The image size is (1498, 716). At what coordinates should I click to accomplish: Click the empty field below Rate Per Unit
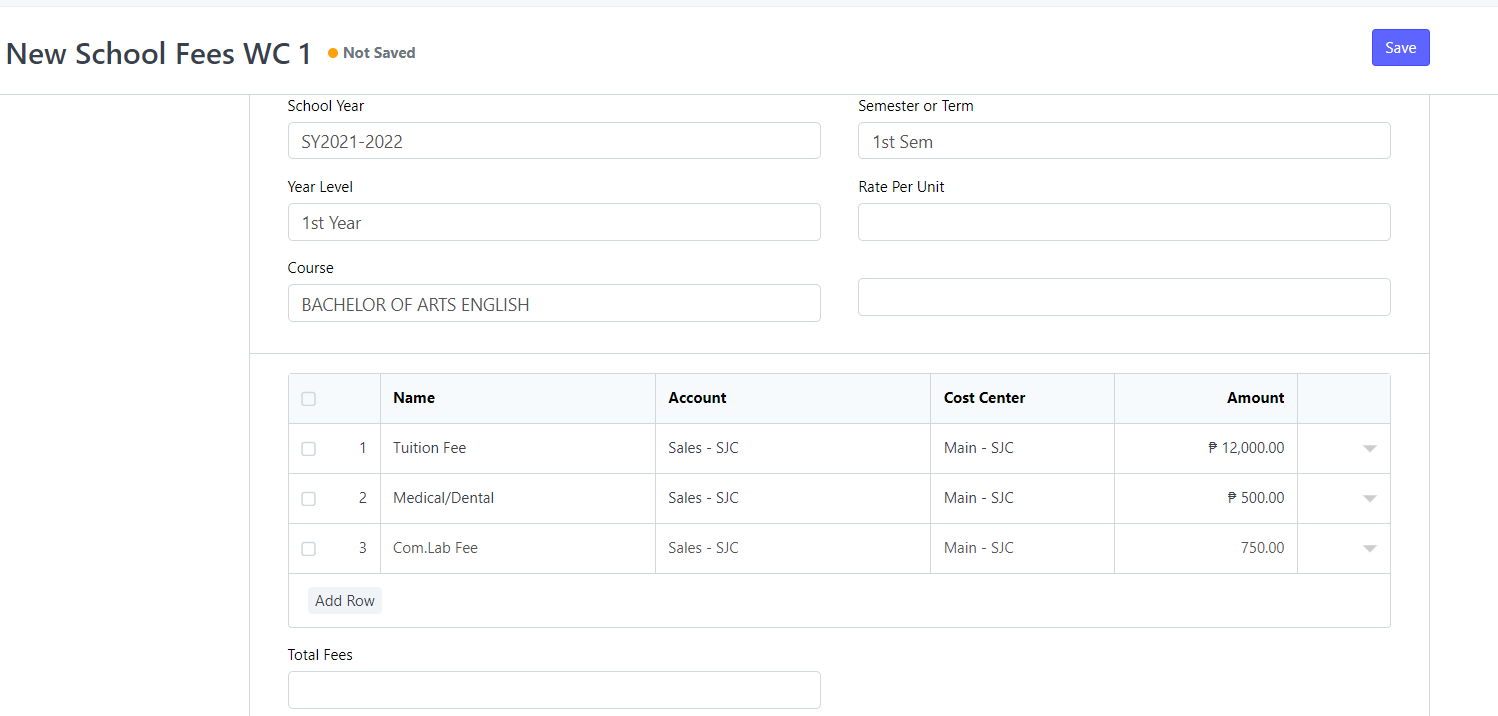pyautogui.click(x=1124, y=297)
